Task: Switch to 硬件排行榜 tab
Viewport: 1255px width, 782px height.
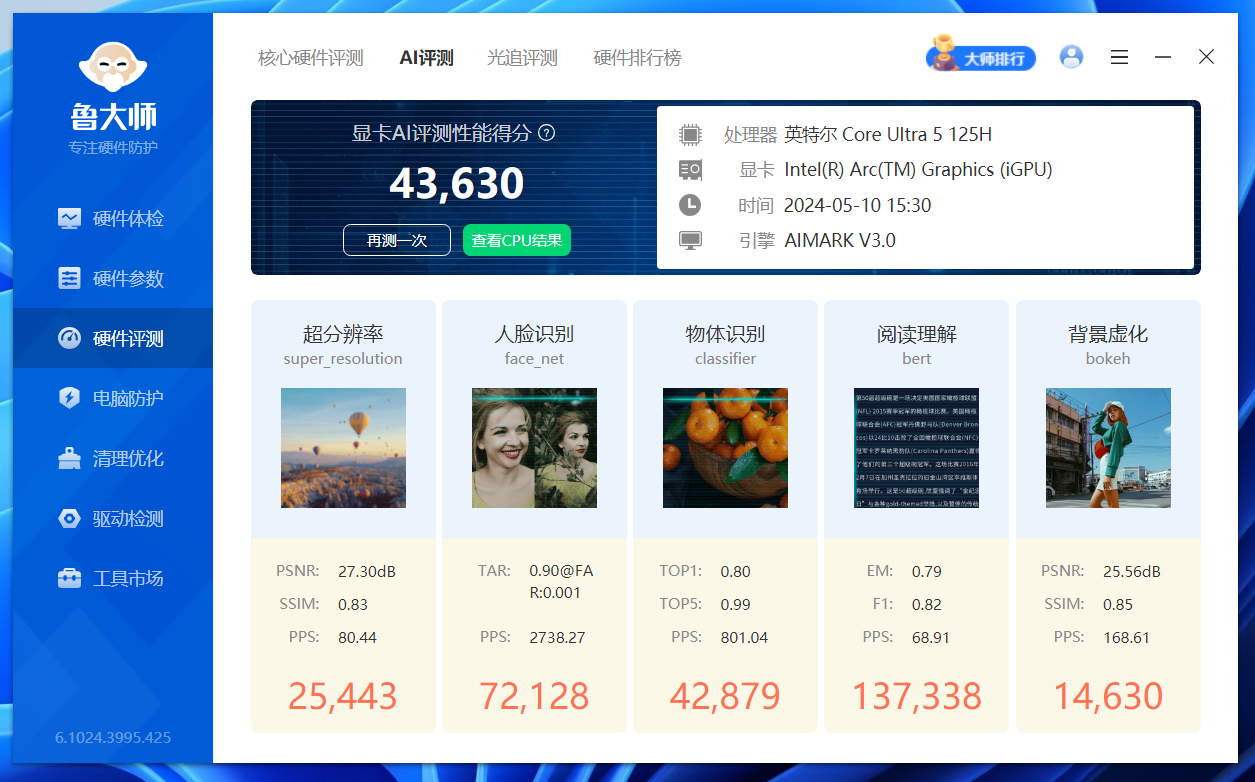Action: [x=637, y=58]
